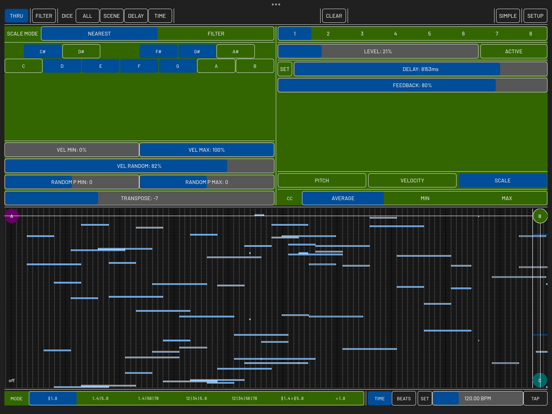Set scale mode to FILTER
Image resolution: width=552 pixels, height=414 pixels.
point(216,34)
